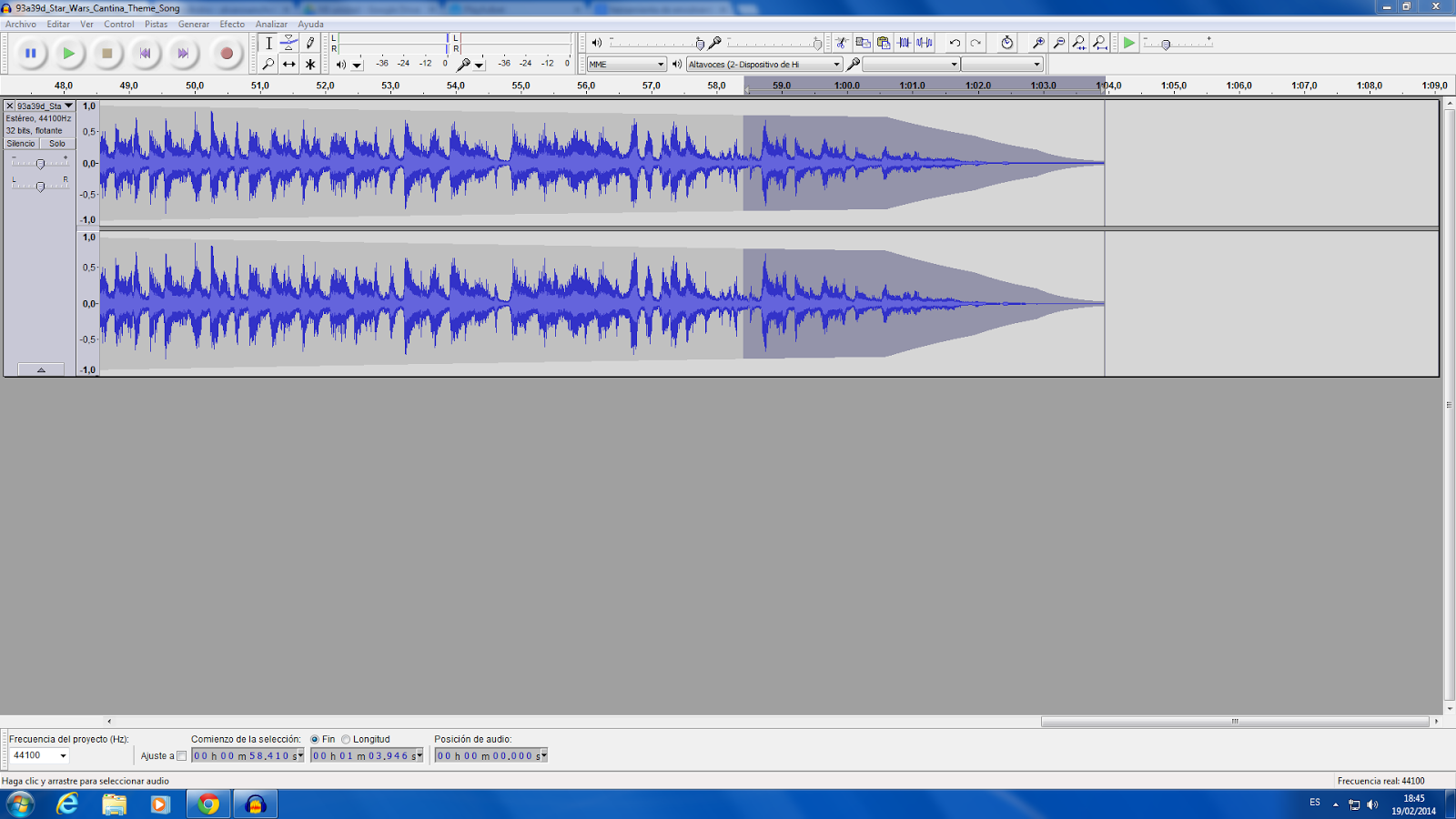Select the Longitud radio button

pos(346,740)
